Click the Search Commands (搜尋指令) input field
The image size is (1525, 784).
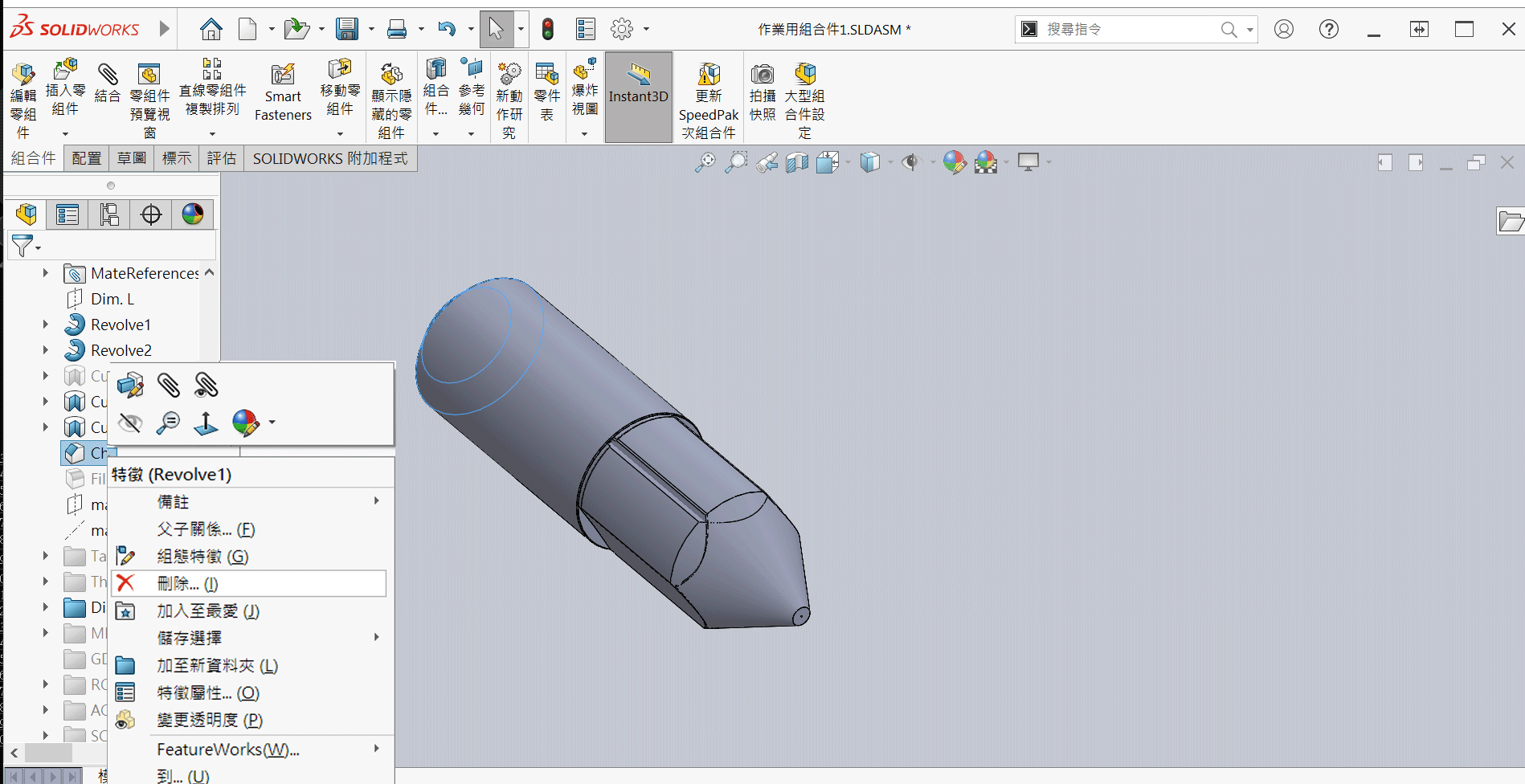[1129, 30]
